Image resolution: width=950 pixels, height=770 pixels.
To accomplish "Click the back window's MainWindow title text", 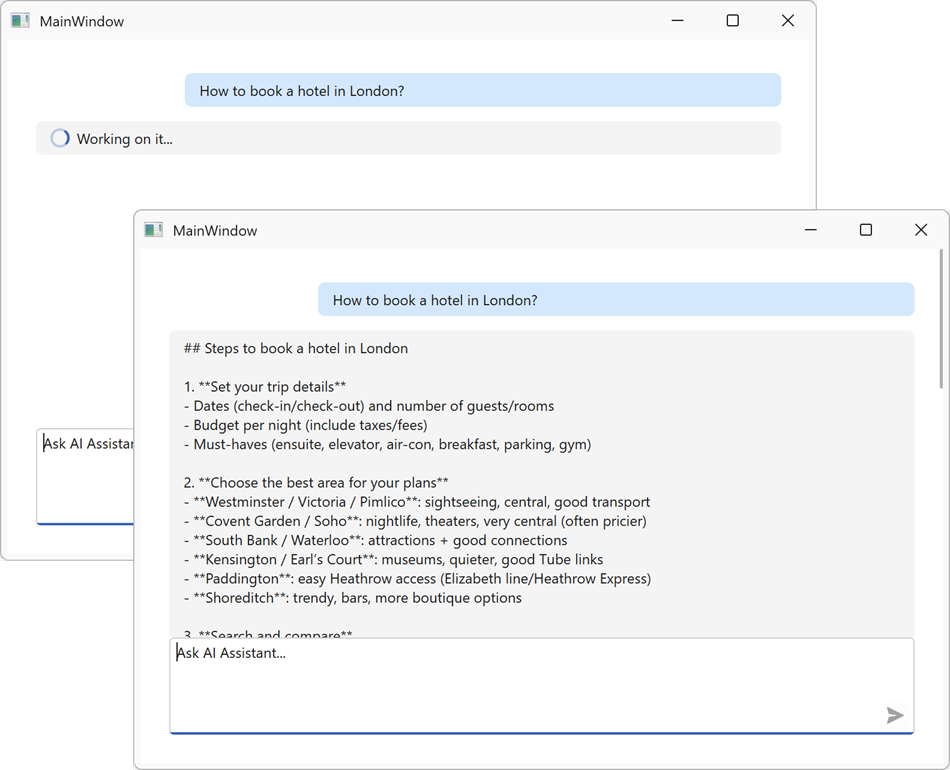I will 82,21.
